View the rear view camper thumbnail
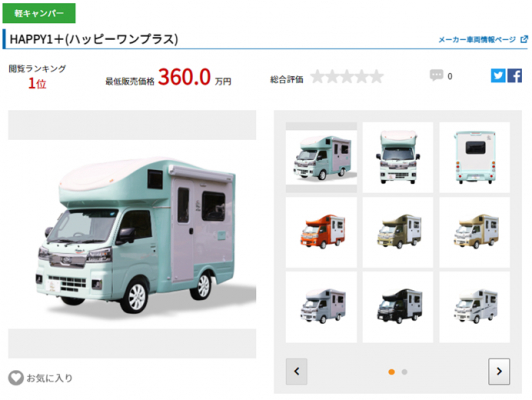The height and width of the screenshot is (400, 532). click(475, 157)
